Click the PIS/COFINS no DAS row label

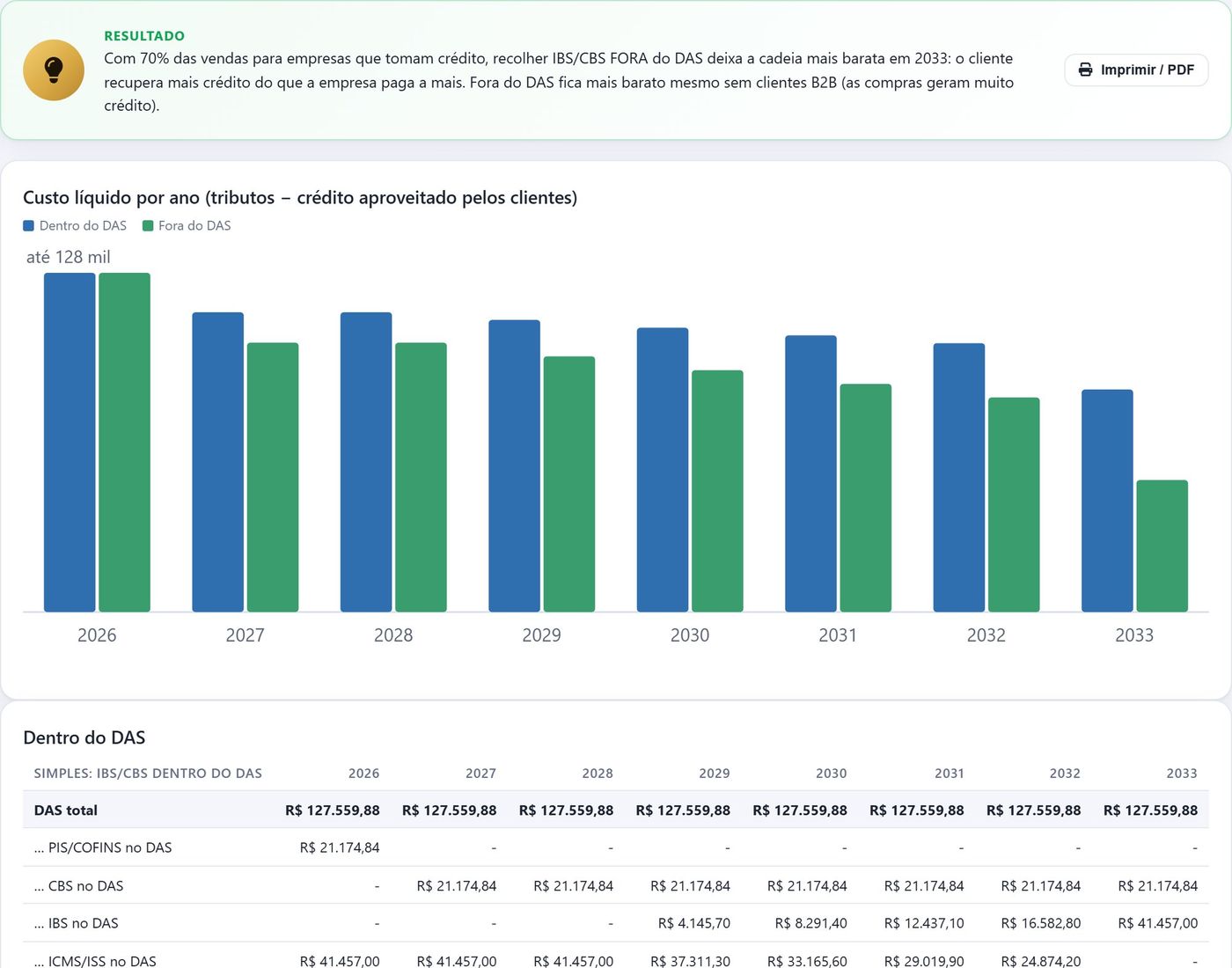click(103, 847)
